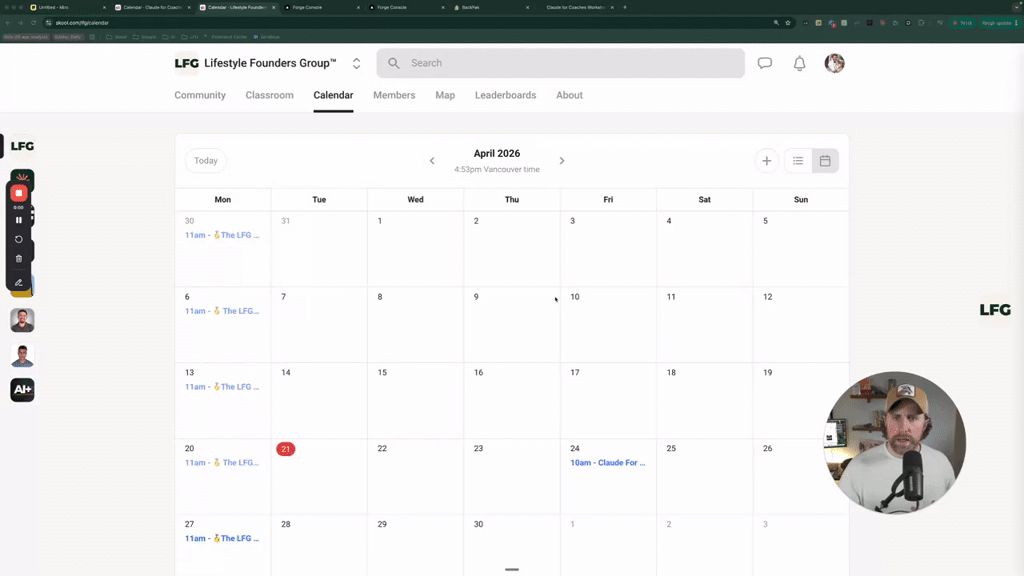Pause the screen recording
The image size is (1024, 576).
18,220
